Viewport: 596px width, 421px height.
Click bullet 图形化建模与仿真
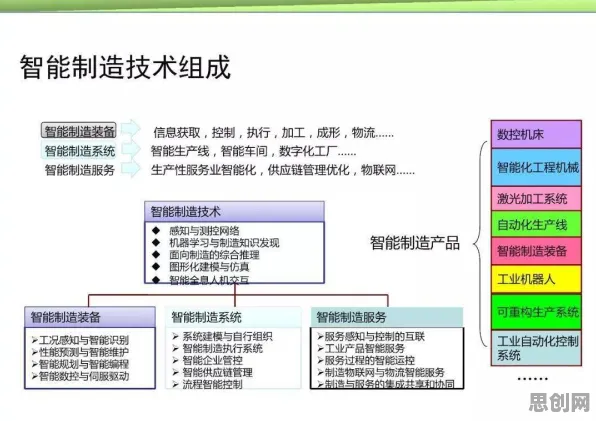pyautogui.click(x=209, y=267)
